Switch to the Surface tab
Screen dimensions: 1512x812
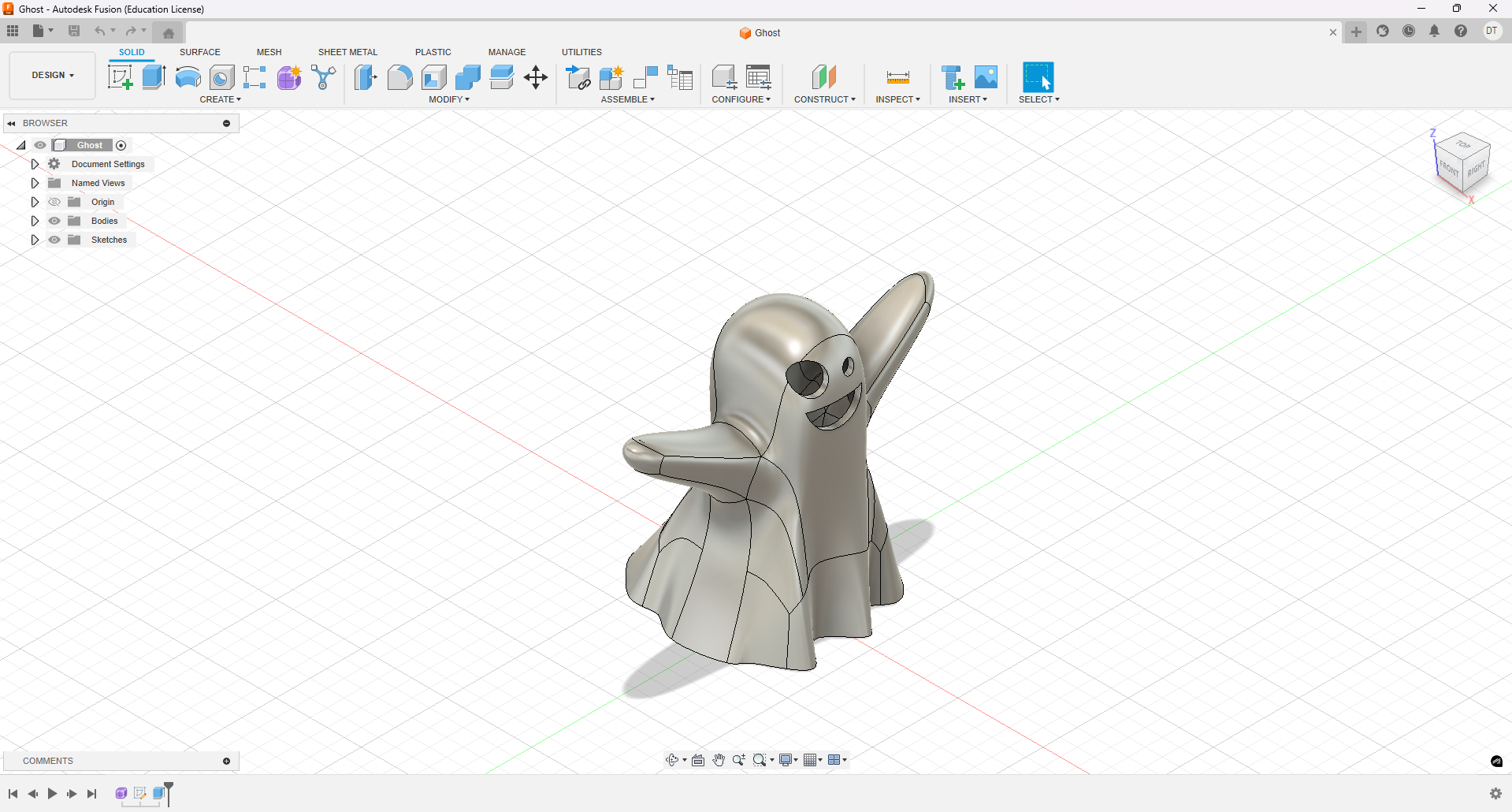click(x=199, y=51)
